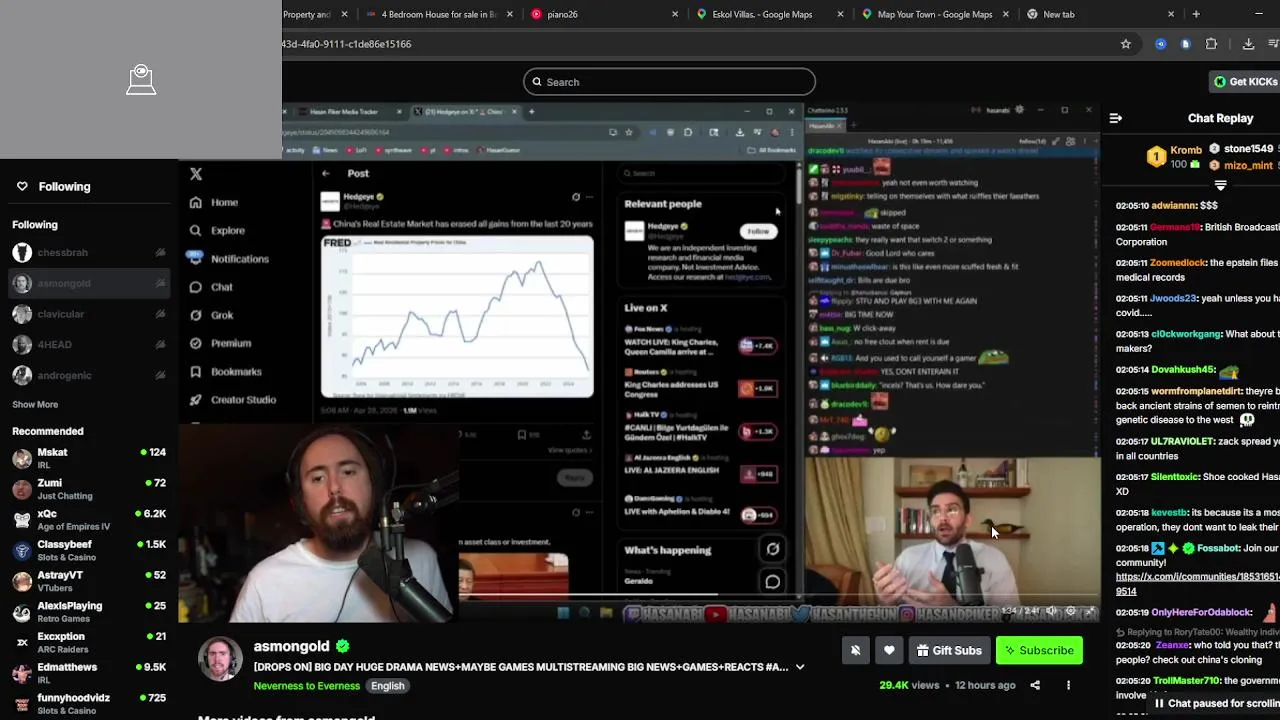Open recommended channel AlexisPlaying
1280x720 pixels.
tap(88, 612)
